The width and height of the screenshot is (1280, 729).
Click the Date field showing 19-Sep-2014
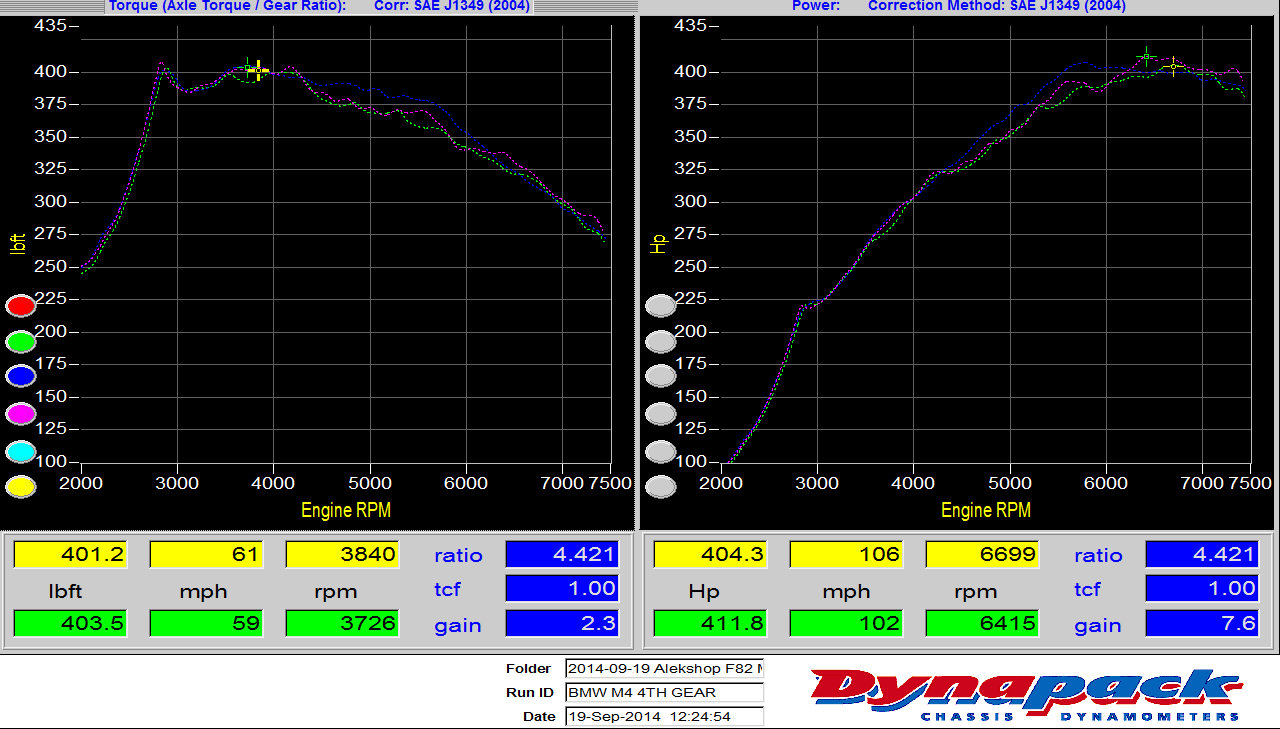coord(663,716)
